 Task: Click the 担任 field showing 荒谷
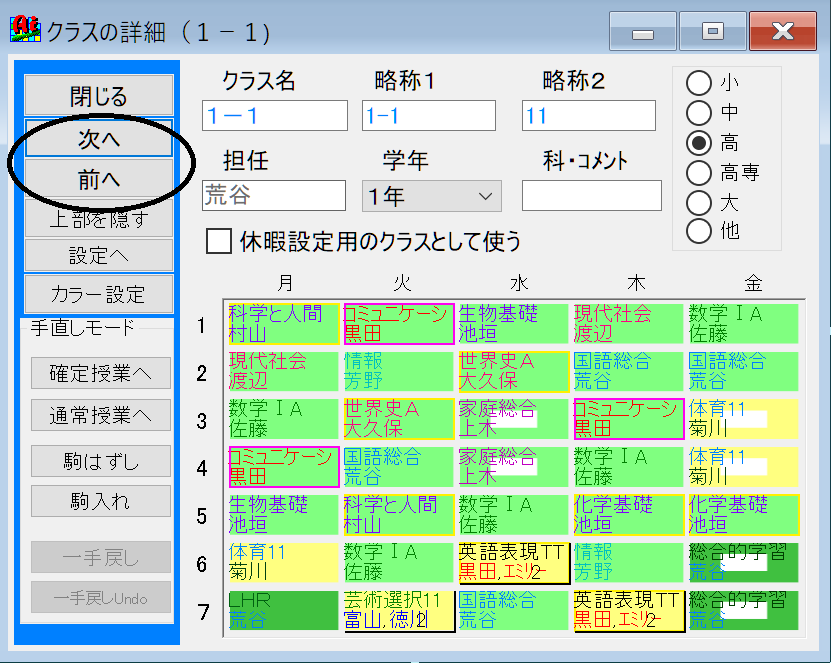pos(274,196)
